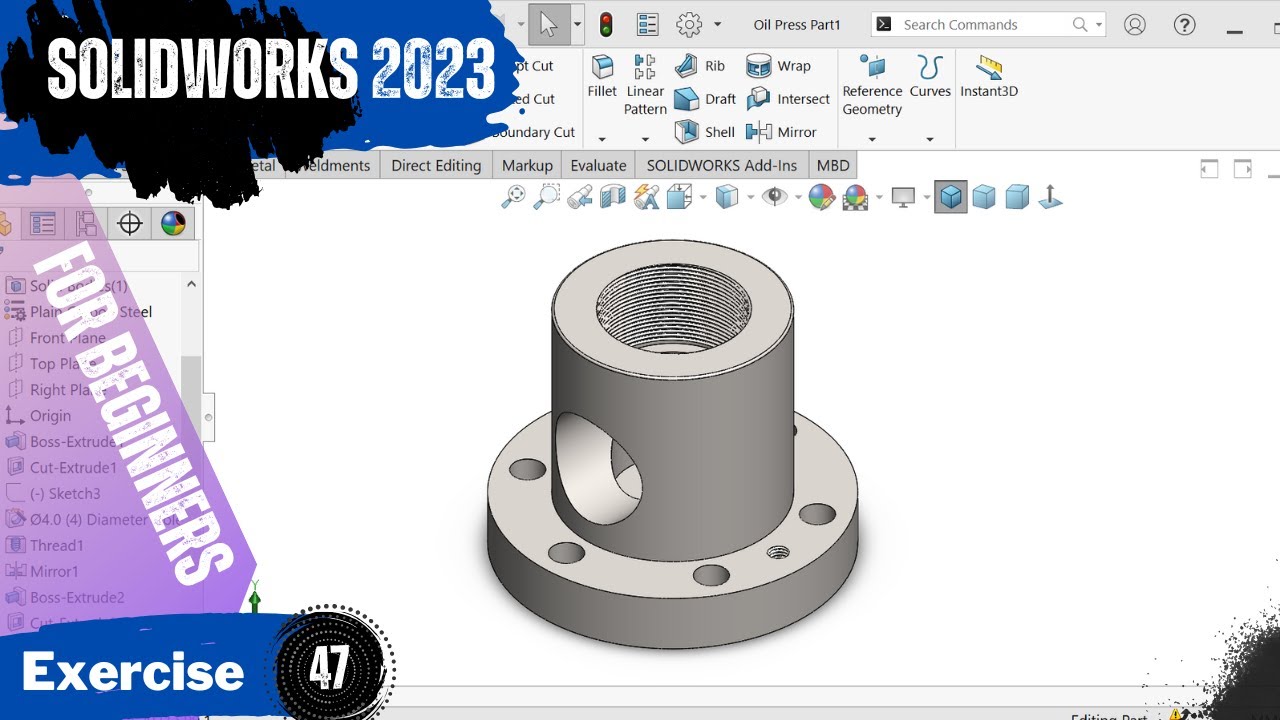1280x720 pixels.
Task: Expand the Fillet dropdown arrow
Action: tap(602, 139)
